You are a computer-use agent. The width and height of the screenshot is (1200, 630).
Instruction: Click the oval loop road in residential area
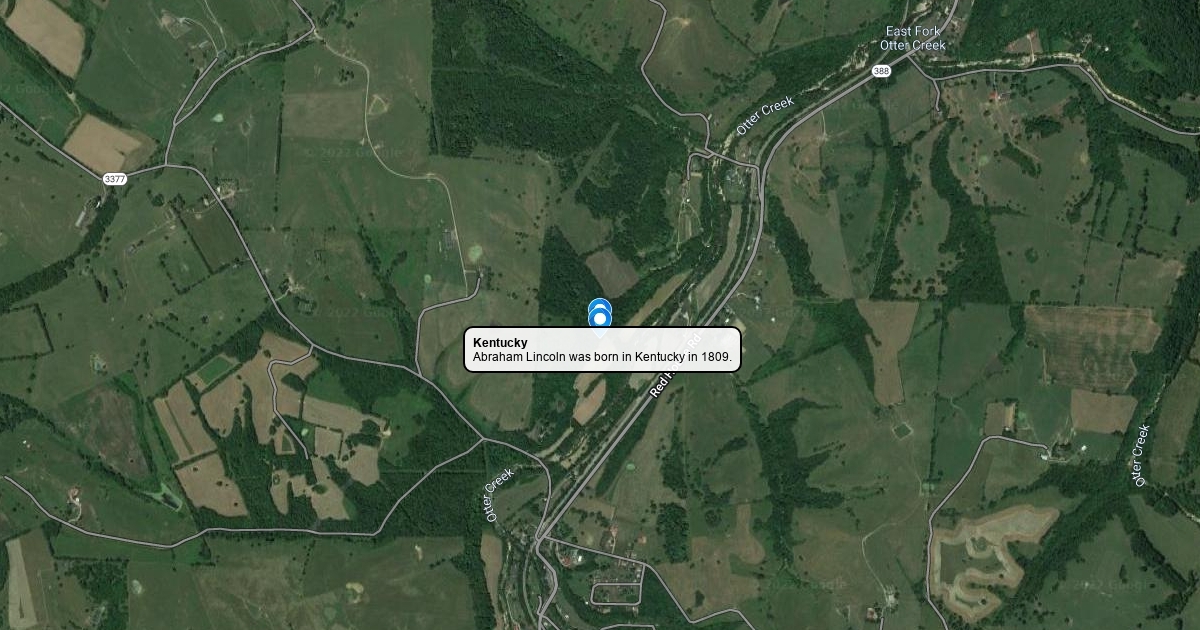click(615, 594)
